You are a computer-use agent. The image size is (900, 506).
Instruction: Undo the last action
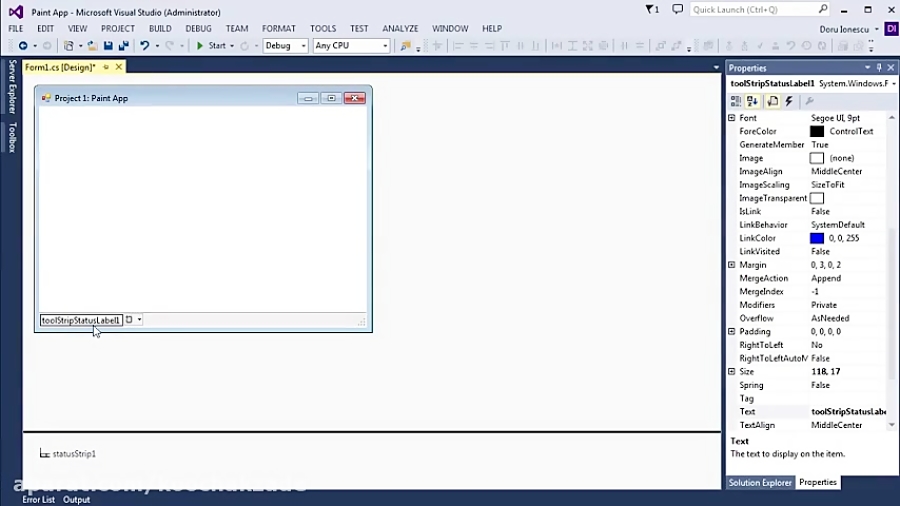click(x=145, y=46)
